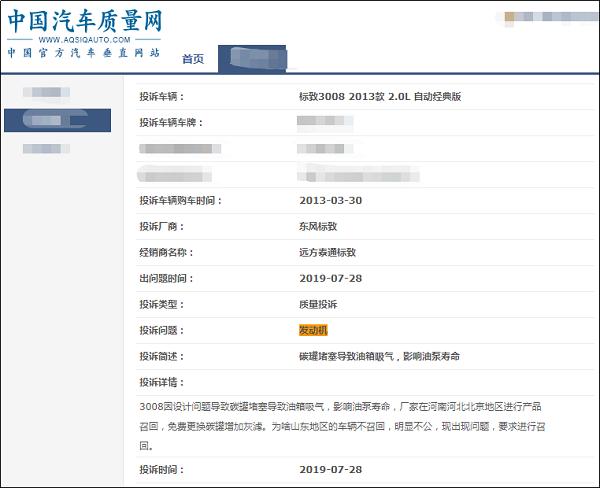This screenshot has width=600, height=488.
Task: Click the 投诉车辆 label
Action: point(161,96)
